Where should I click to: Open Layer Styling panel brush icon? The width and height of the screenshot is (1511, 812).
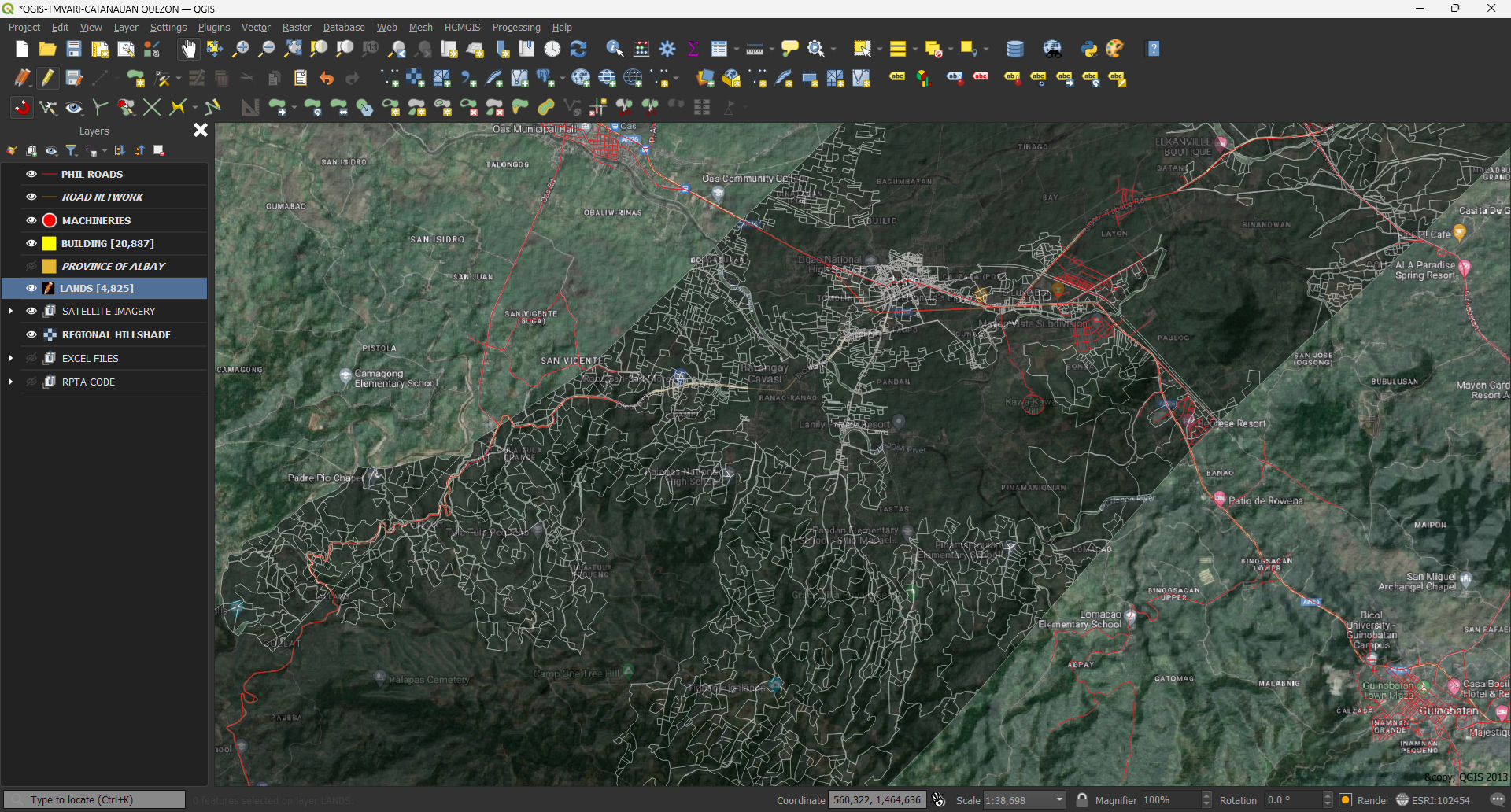[12, 150]
